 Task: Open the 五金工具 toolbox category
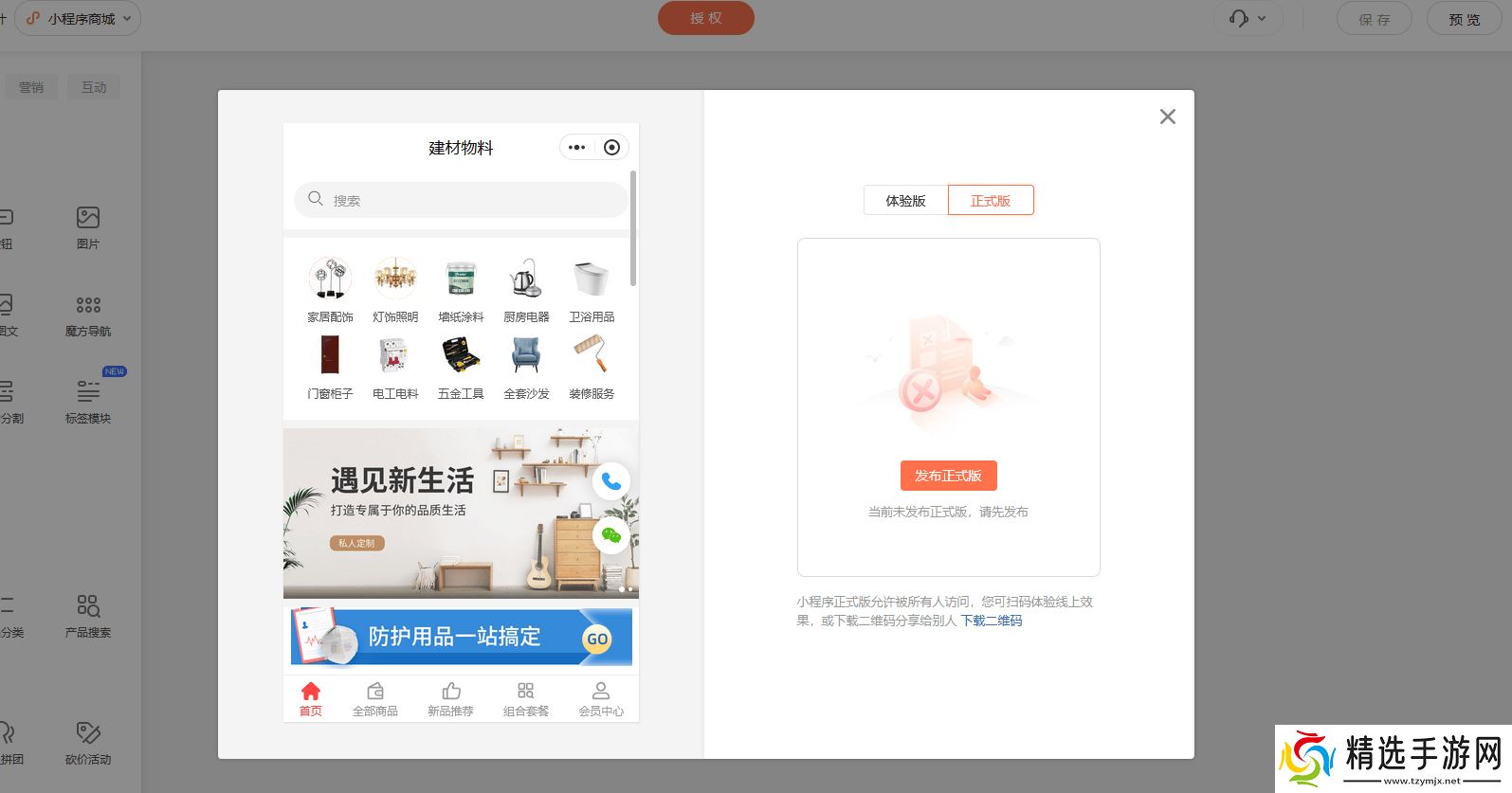[x=461, y=356]
